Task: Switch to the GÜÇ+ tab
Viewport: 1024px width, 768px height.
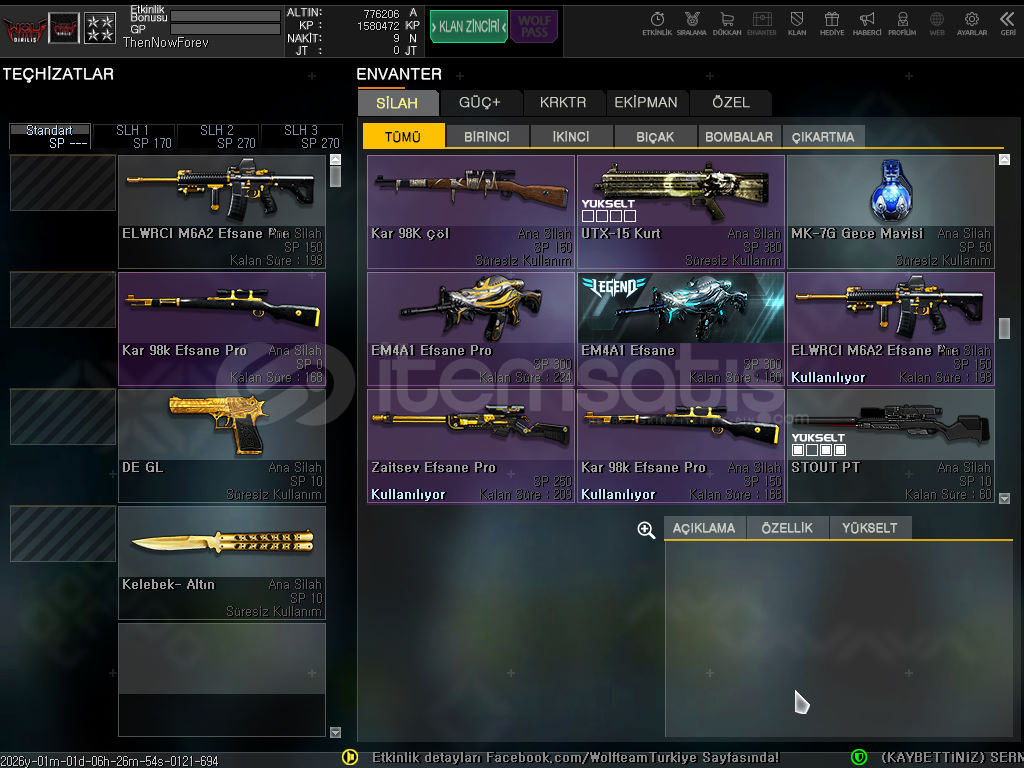Action: tap(480, 103)
